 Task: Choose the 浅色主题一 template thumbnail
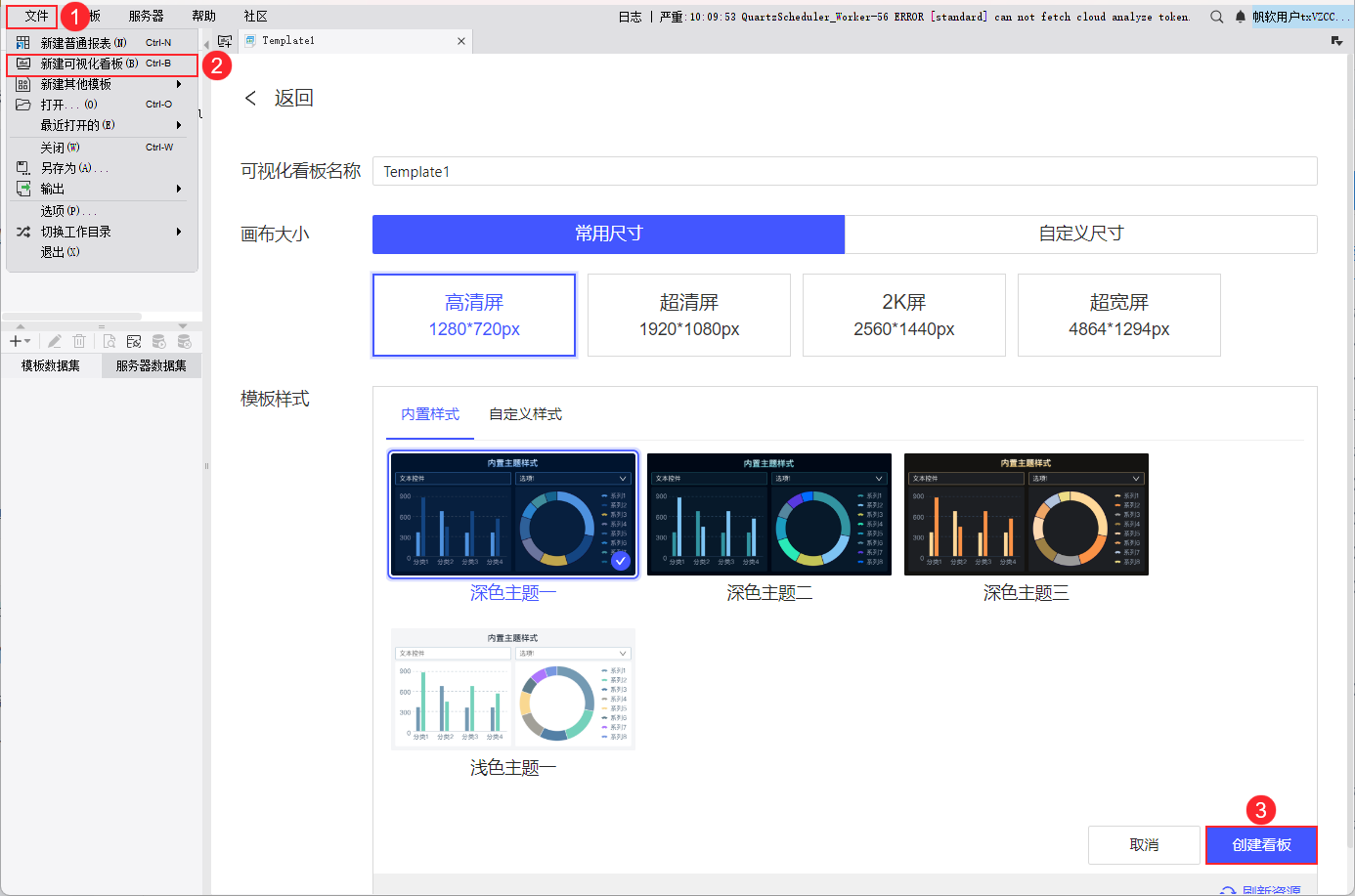coord(513,689)
